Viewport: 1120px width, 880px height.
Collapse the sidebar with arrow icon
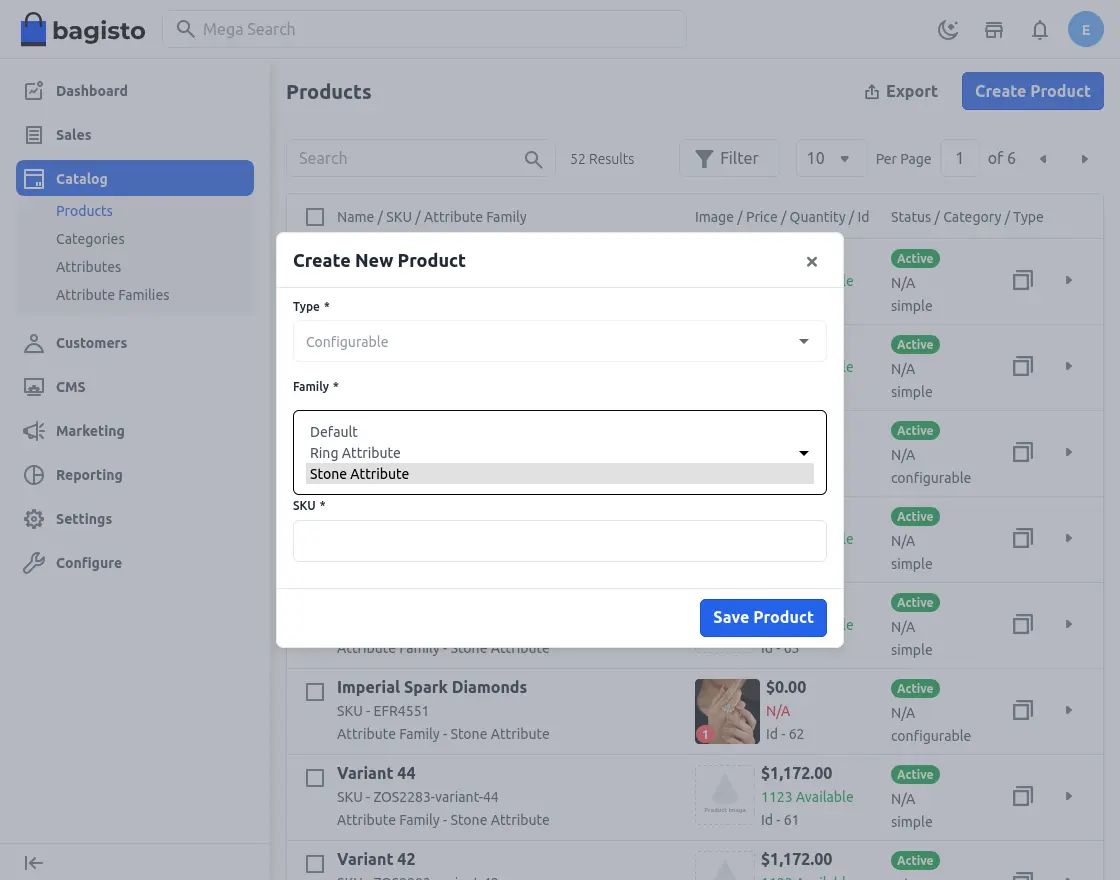(34, 863)
